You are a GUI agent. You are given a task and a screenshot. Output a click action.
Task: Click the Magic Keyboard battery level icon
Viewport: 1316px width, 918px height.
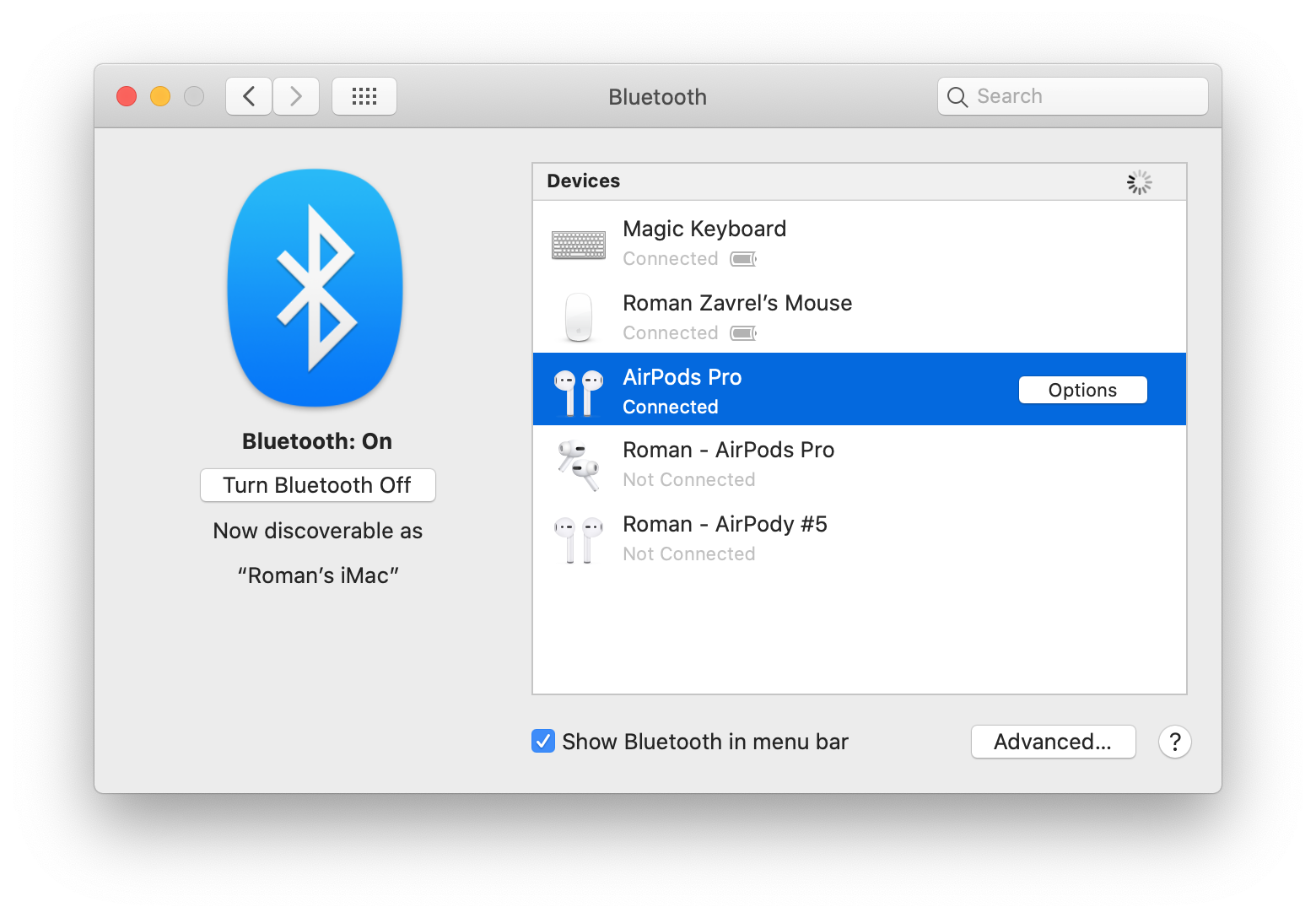(743, 259)
